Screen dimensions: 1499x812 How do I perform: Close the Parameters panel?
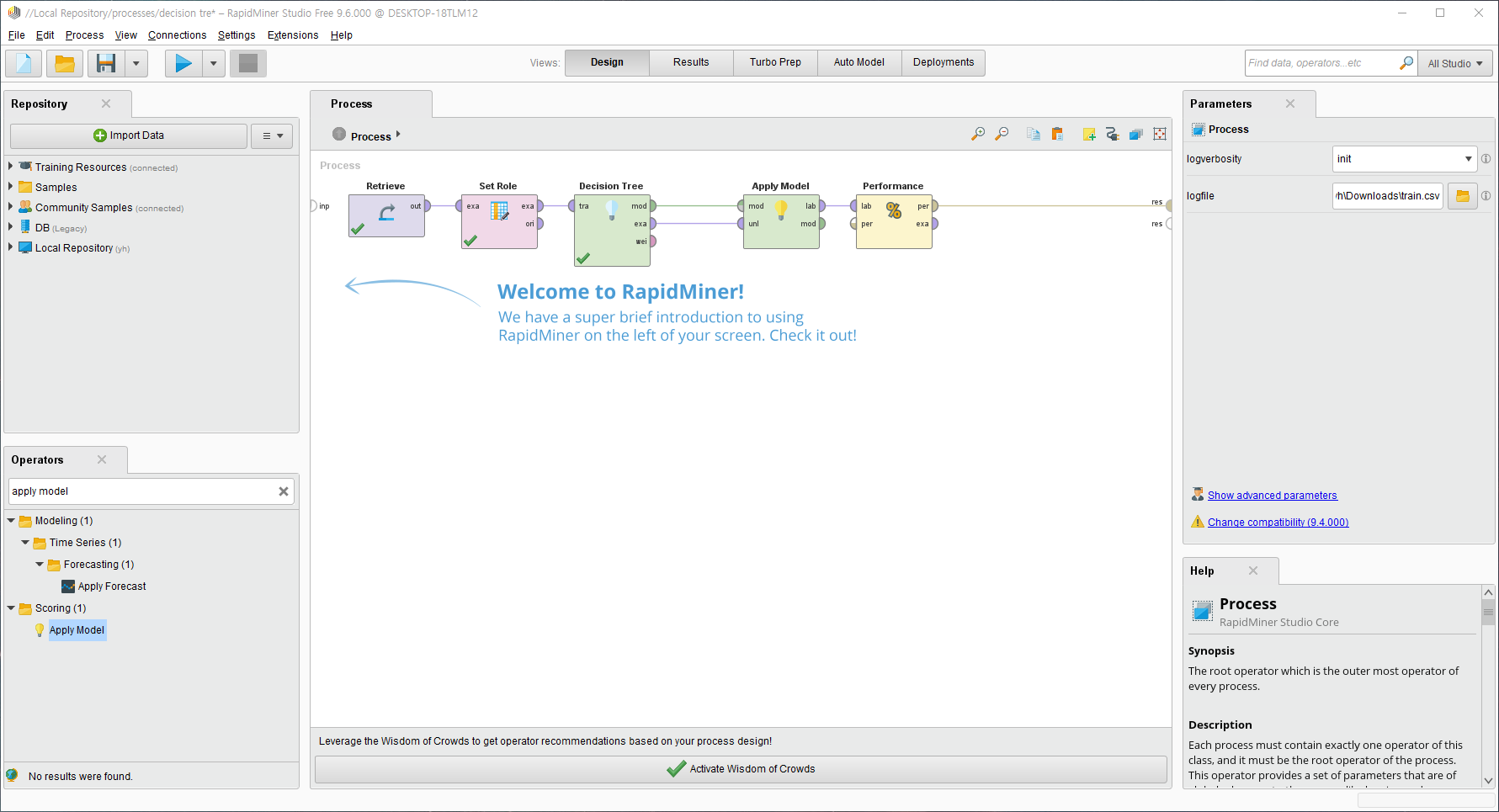(1290, 103)
